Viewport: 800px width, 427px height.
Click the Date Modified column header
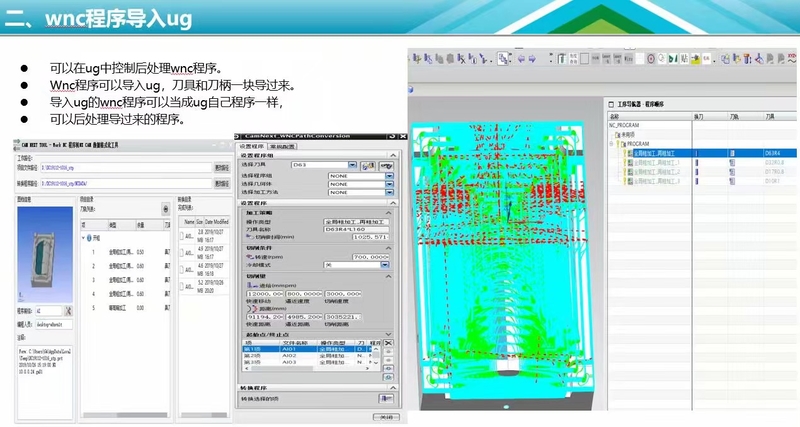(216, 222)
